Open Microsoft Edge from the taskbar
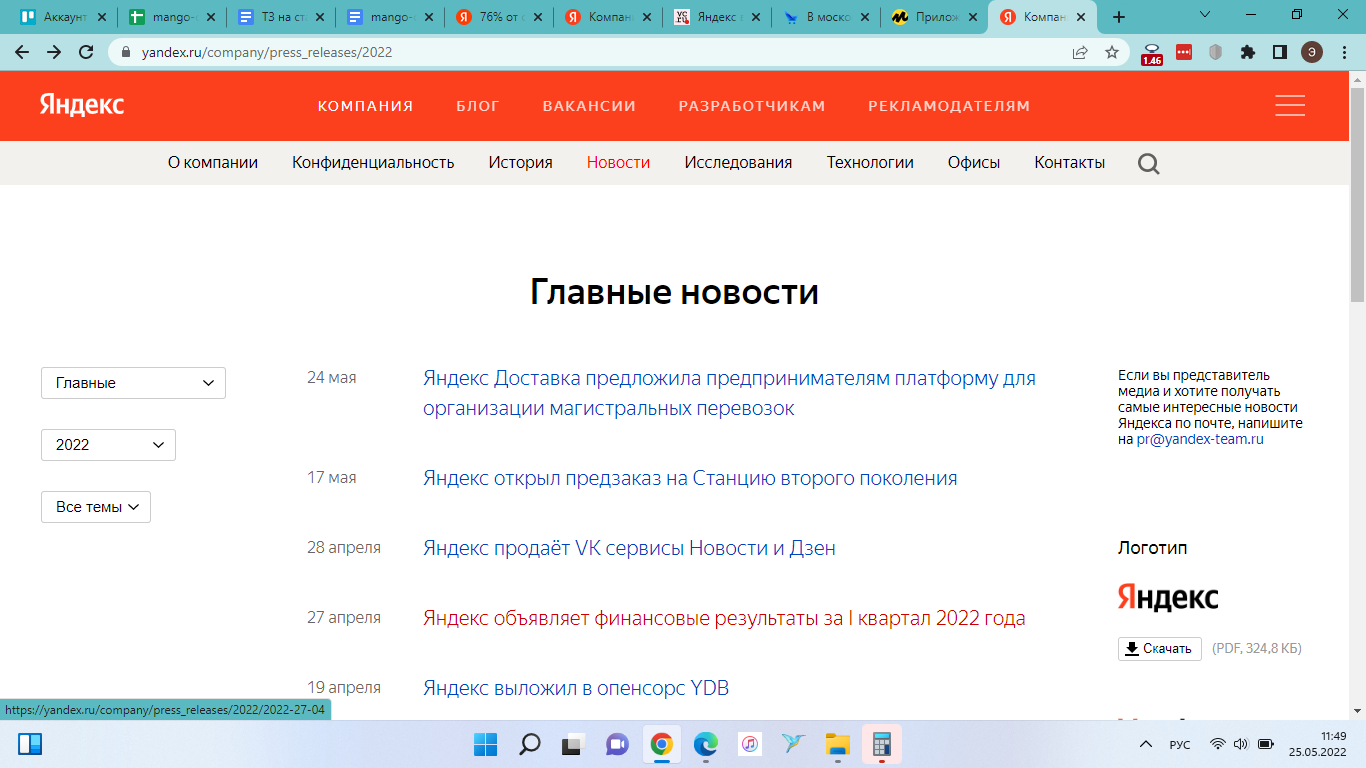The width and height of the screenshot is (1366, 768). pyautogui.click(x=705, y=744)
